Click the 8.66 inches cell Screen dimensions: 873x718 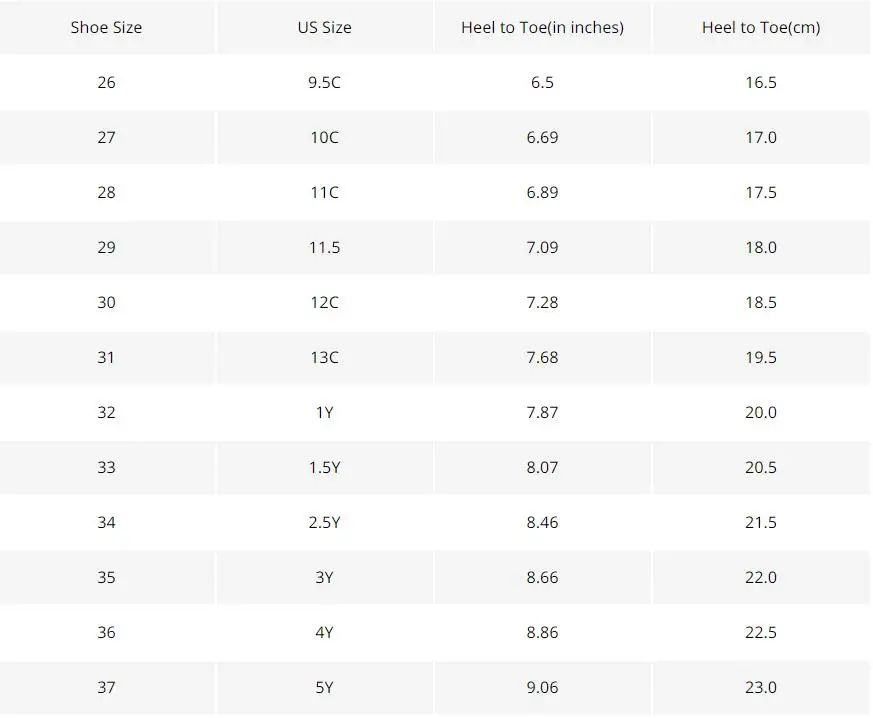click(x=542, y=577)
